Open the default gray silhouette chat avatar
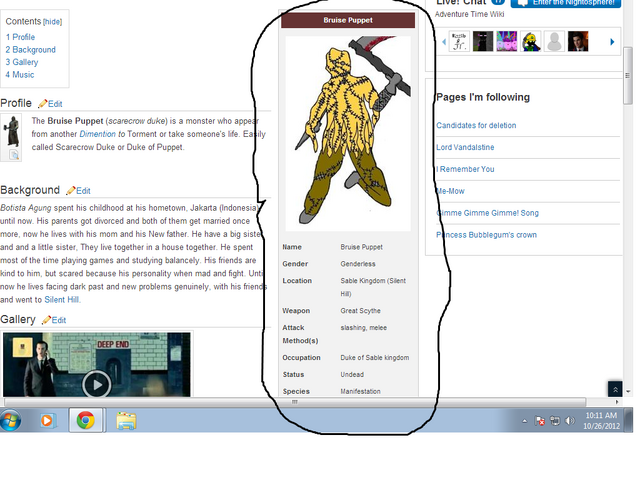 [x=554, y=41]
